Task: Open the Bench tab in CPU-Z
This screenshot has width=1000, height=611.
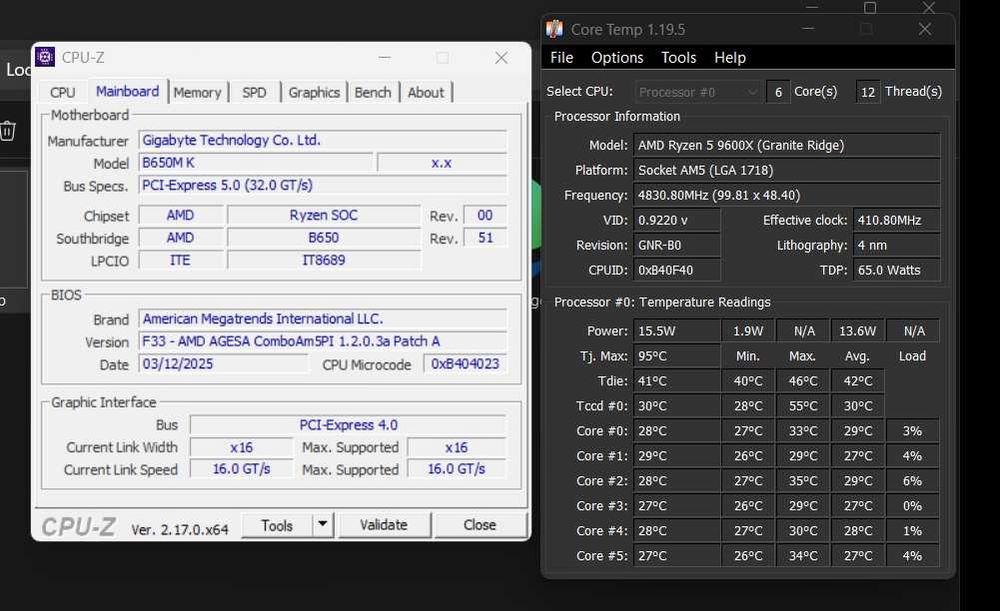Action: click(x=372, y=92)
